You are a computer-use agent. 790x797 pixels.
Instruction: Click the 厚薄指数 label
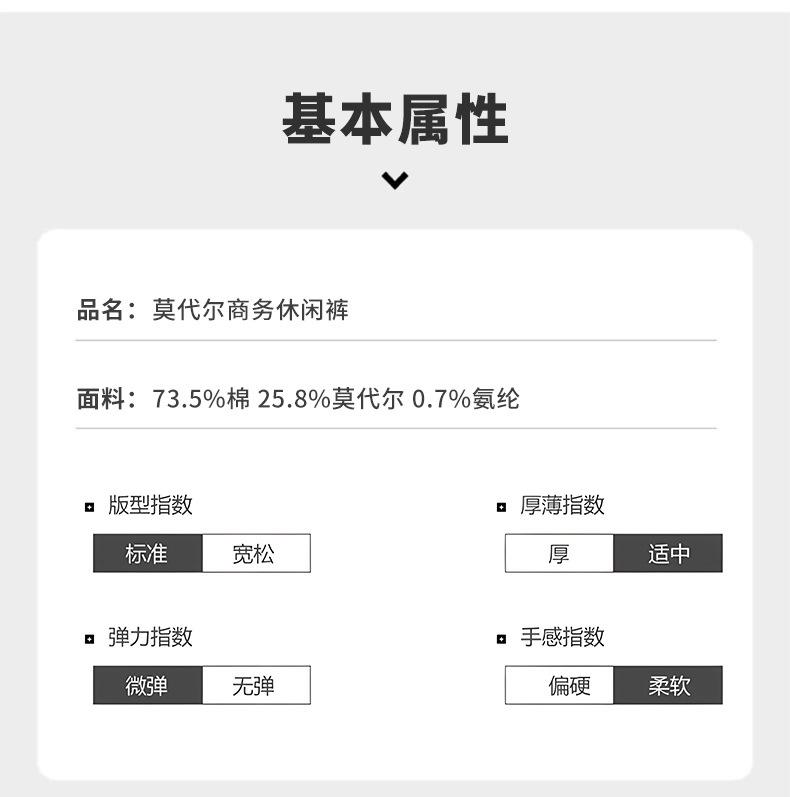pos(562,506)
